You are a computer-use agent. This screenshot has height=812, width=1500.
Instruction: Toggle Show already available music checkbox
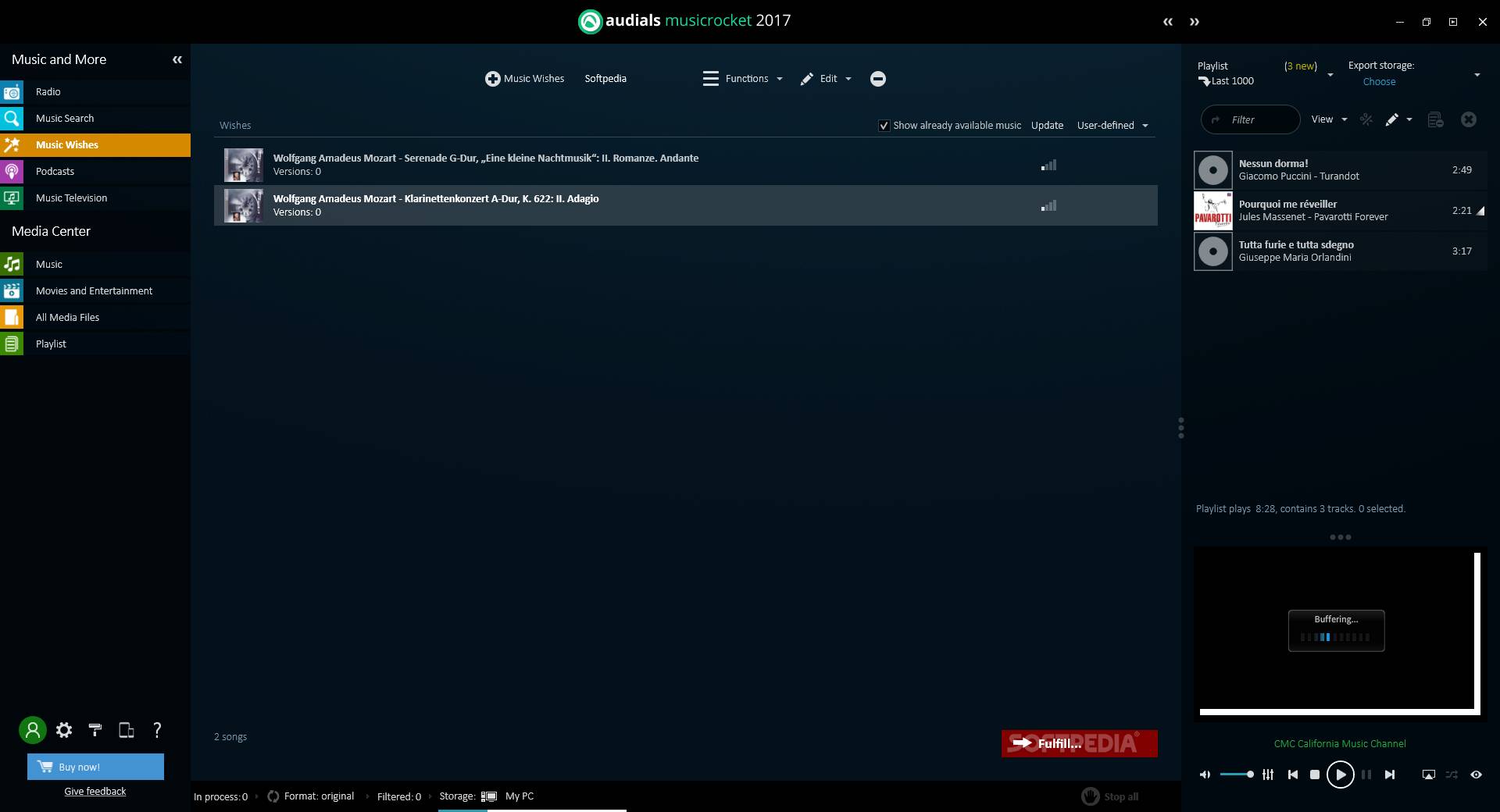coord(884,126)
